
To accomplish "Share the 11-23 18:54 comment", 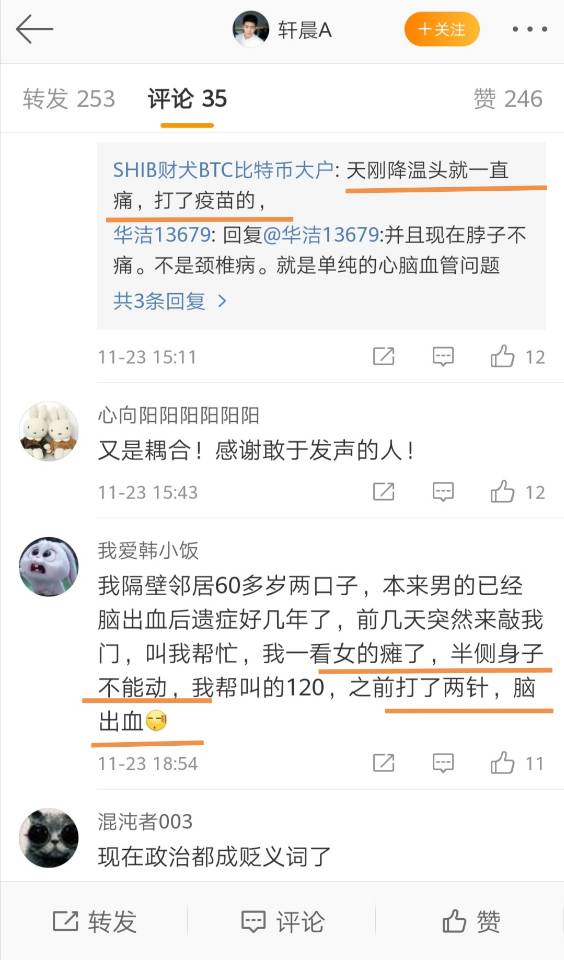I will pyautogui.click(x=384, y=763).
